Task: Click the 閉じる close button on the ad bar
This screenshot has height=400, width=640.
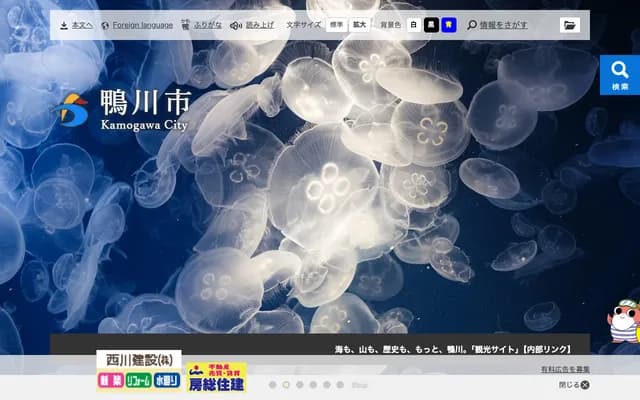Action: 574,385
